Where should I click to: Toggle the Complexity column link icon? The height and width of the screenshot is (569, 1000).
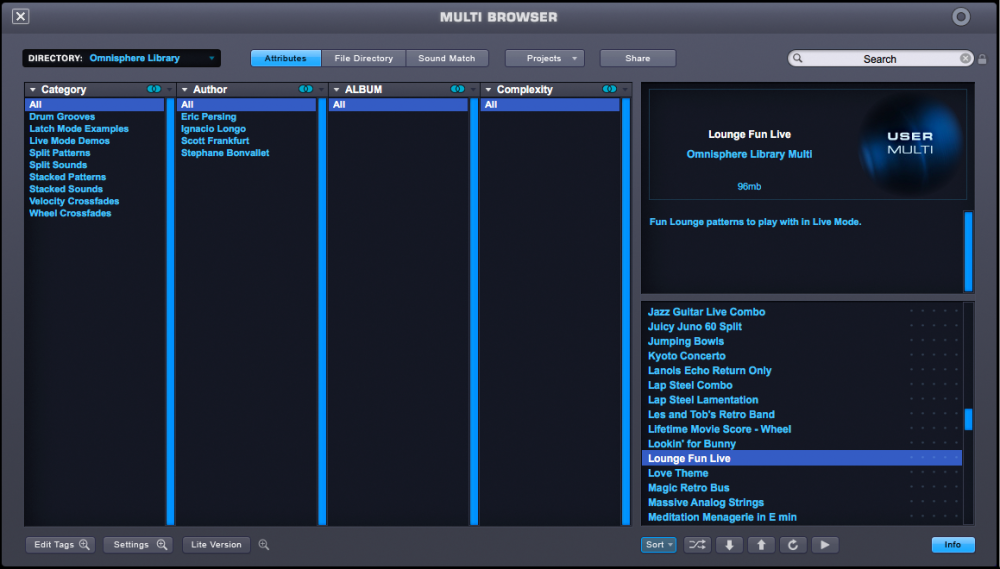point(609,89)
